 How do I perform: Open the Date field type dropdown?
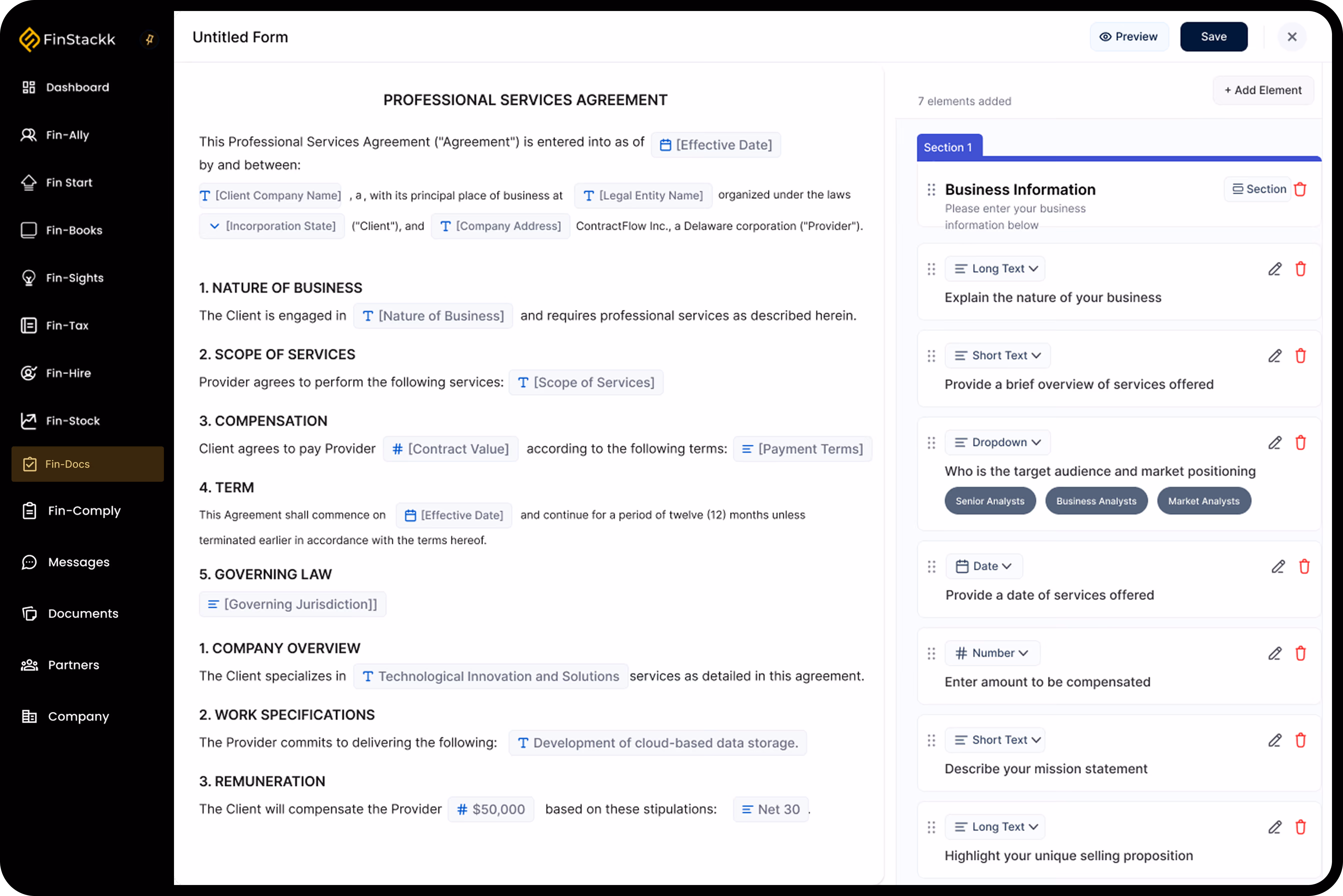coord(984,566)
